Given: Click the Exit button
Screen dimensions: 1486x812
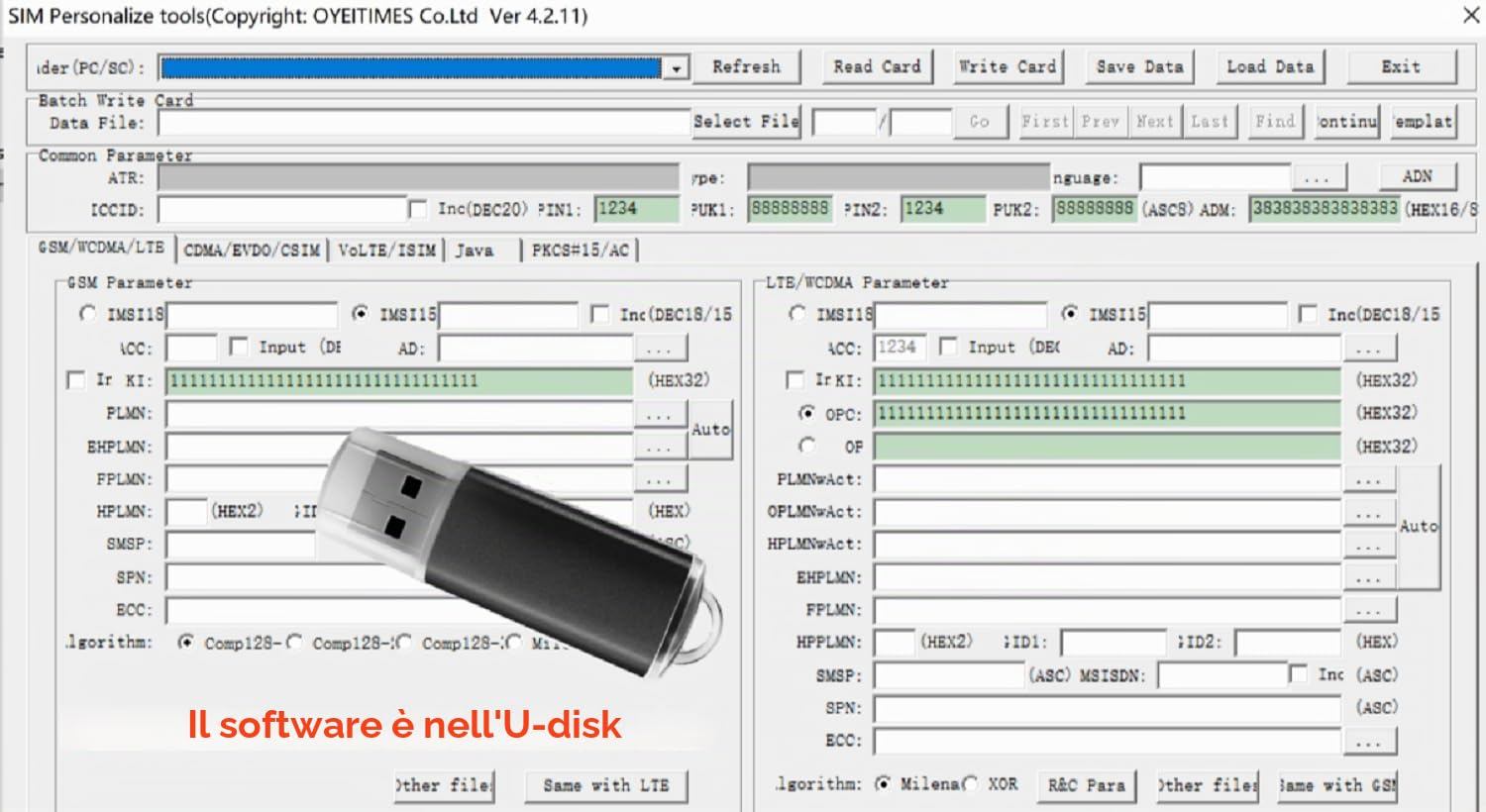Looking at the screenshot, I should point(1401,66).
